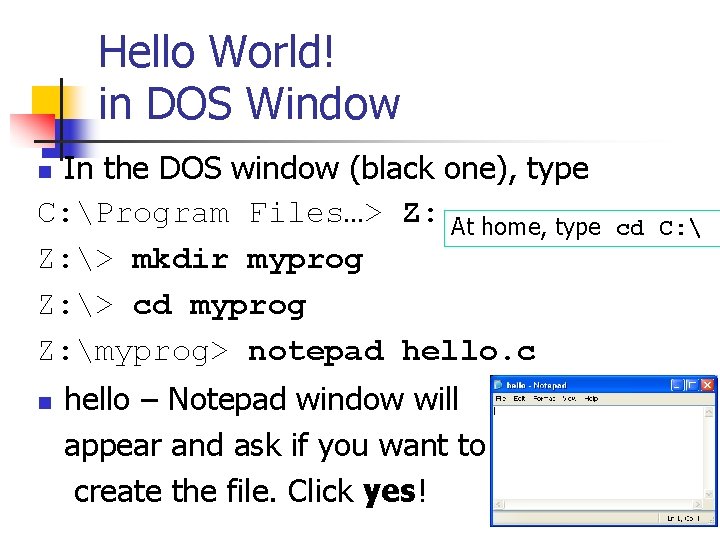Minimize the hello - Notepad window
Viewport: 720px width, 540px height.
tap(676, 385)
